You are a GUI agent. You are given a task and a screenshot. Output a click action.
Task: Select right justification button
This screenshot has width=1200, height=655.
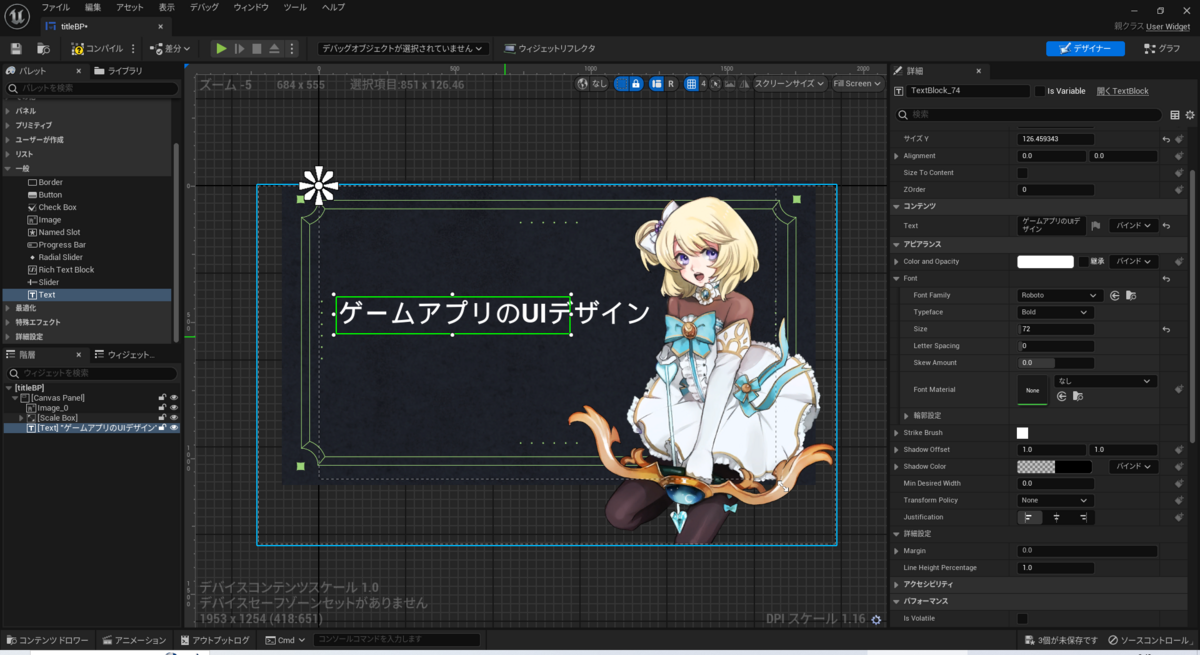tap(1081, 518)
